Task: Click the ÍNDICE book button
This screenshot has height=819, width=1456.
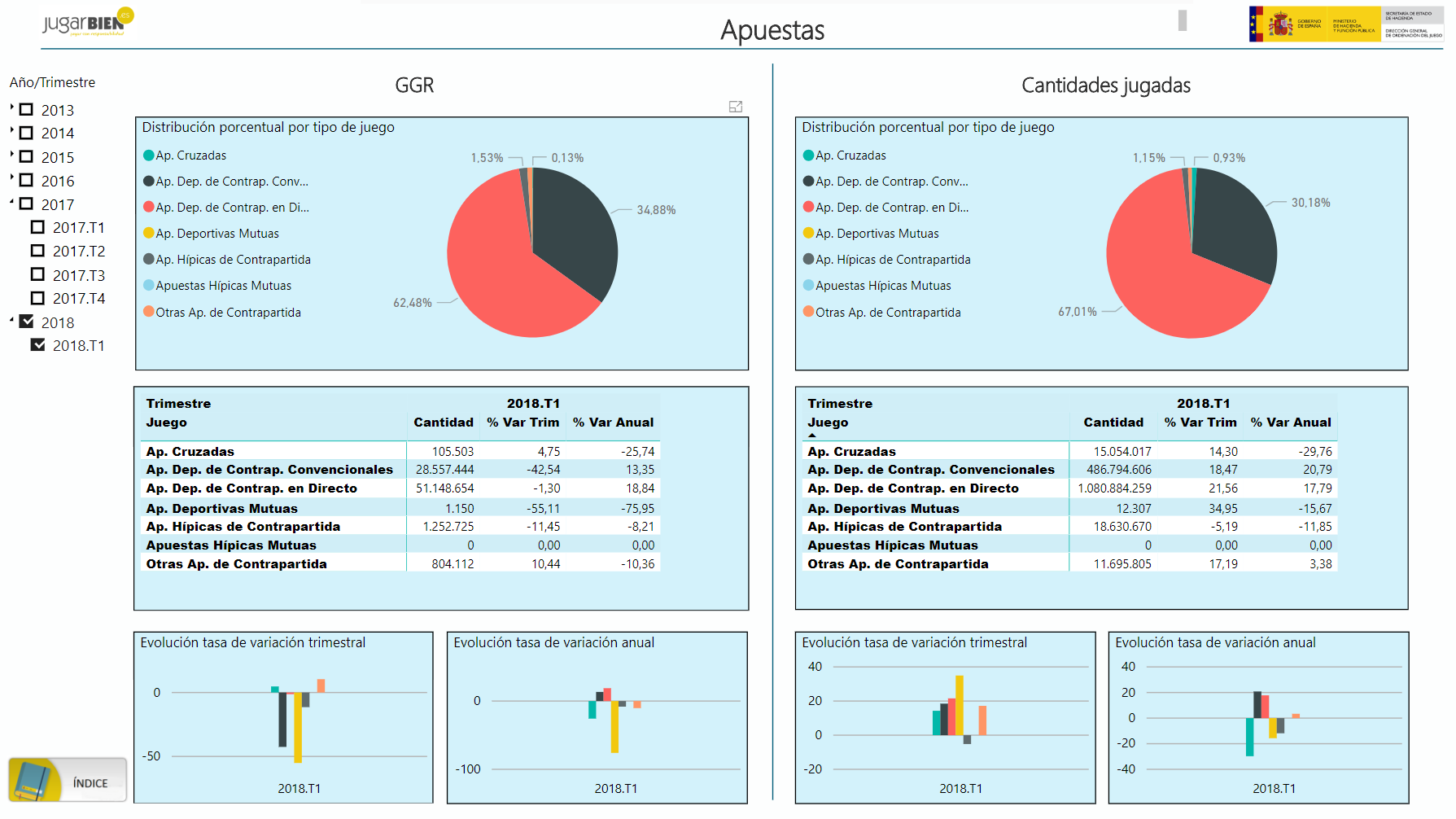Action: point(68,781)
